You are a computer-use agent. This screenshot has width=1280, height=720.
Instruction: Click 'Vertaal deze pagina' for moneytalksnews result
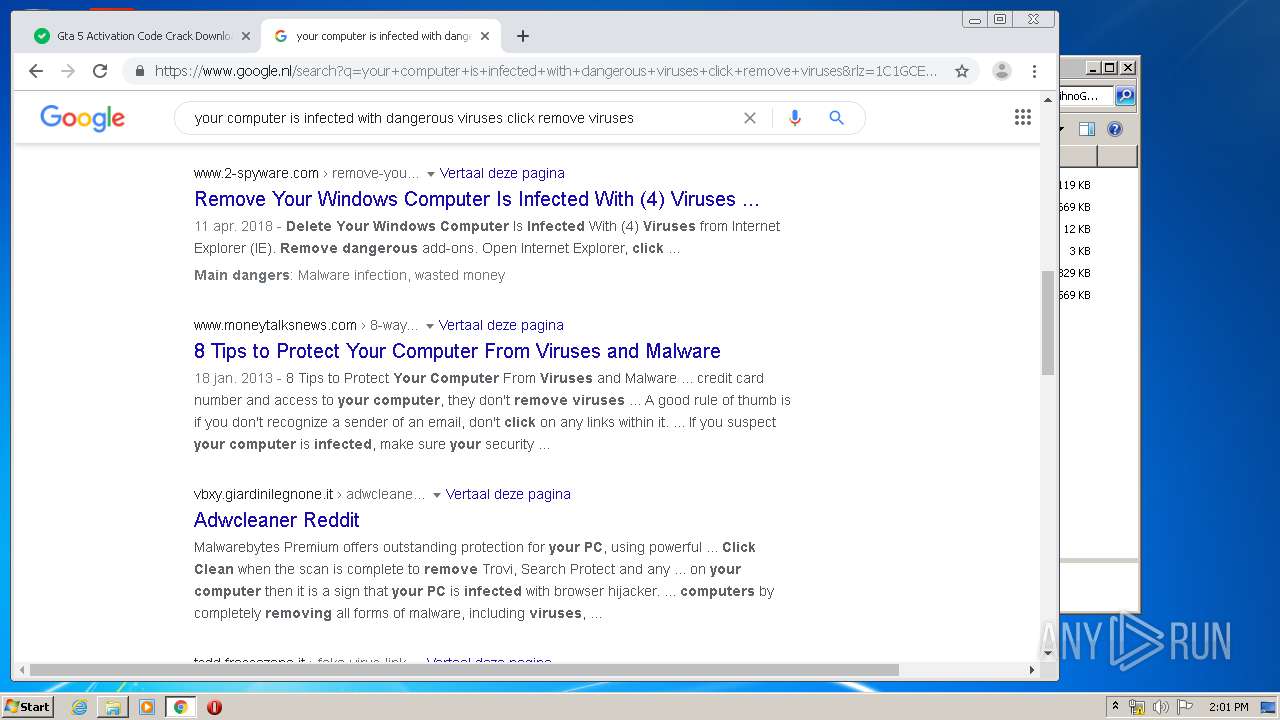point(501,325)
